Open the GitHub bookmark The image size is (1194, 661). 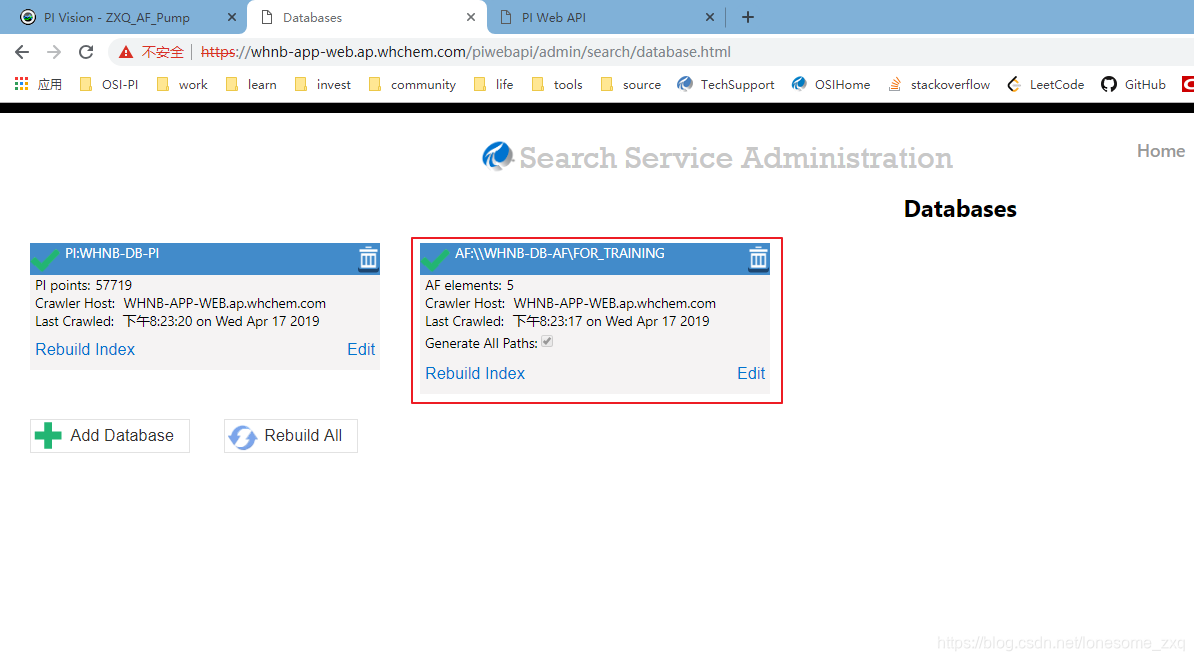(x=1133, y=85)
